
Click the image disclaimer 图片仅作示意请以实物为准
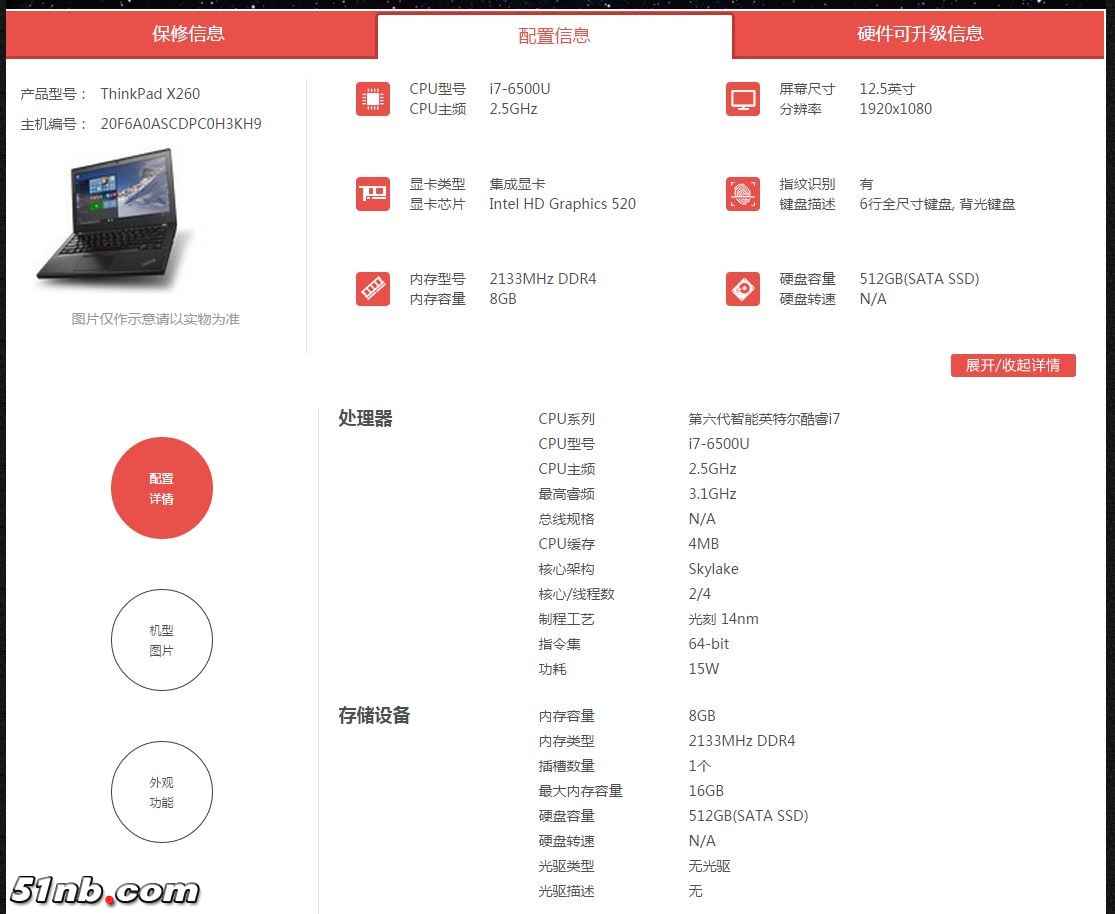[155, 319]
